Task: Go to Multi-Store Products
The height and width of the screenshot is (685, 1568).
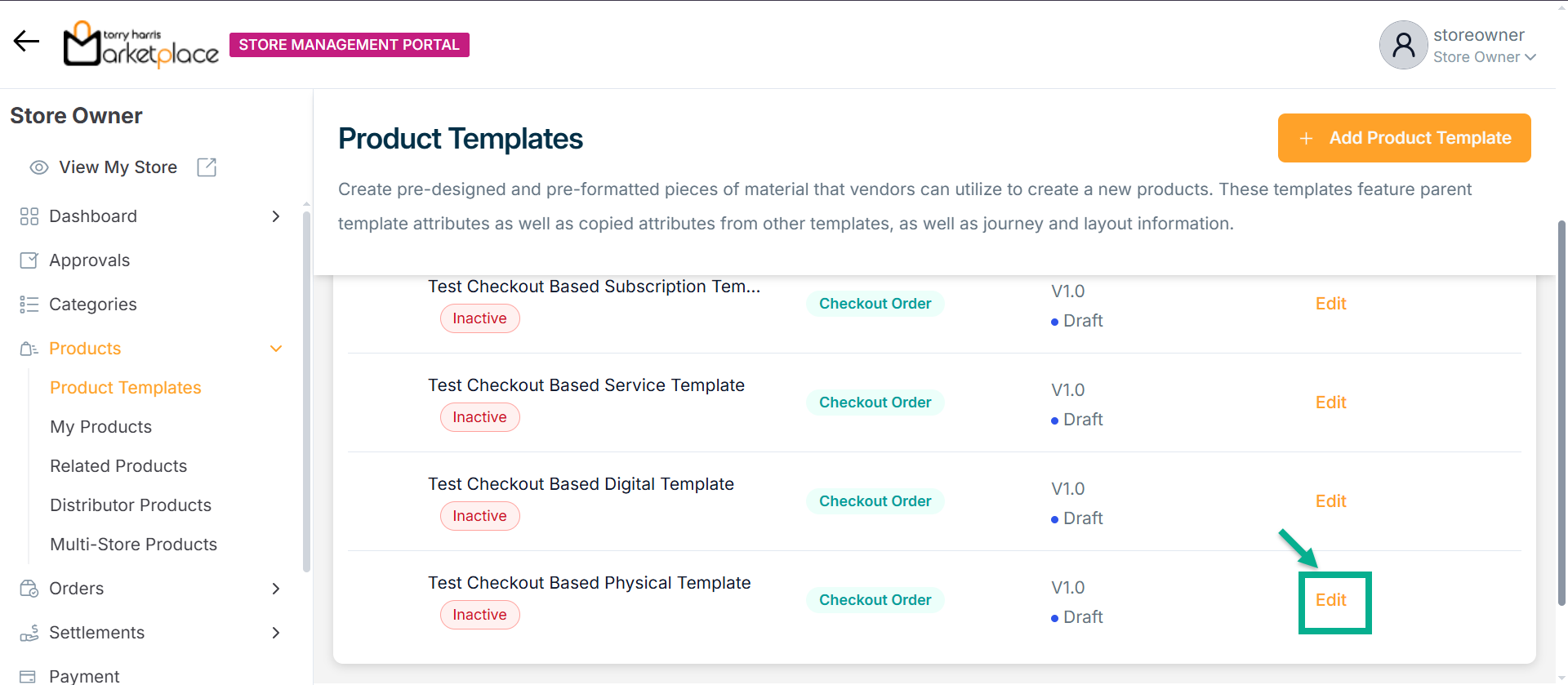Action: [x=134, y=545]
